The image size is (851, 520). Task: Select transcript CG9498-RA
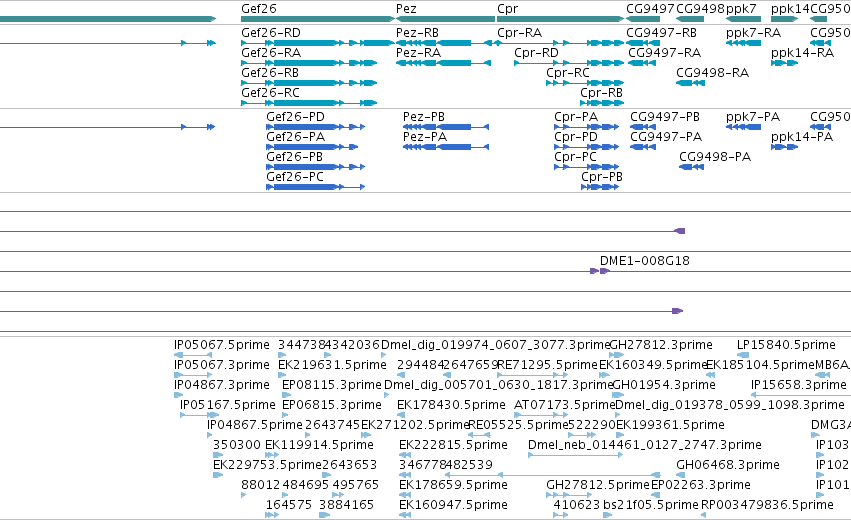coord(712,73)
